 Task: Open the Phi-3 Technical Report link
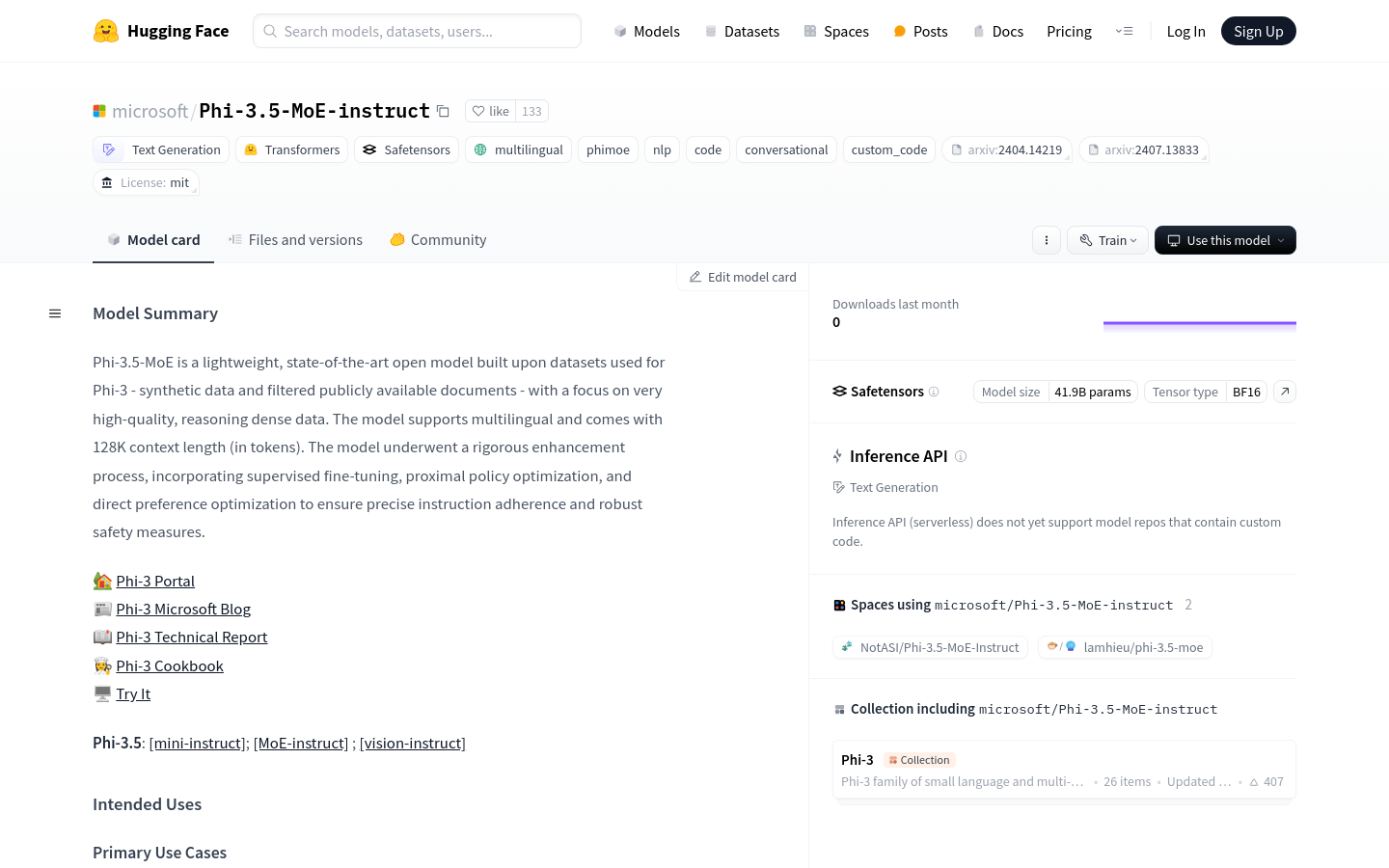(x=192, y=637)
